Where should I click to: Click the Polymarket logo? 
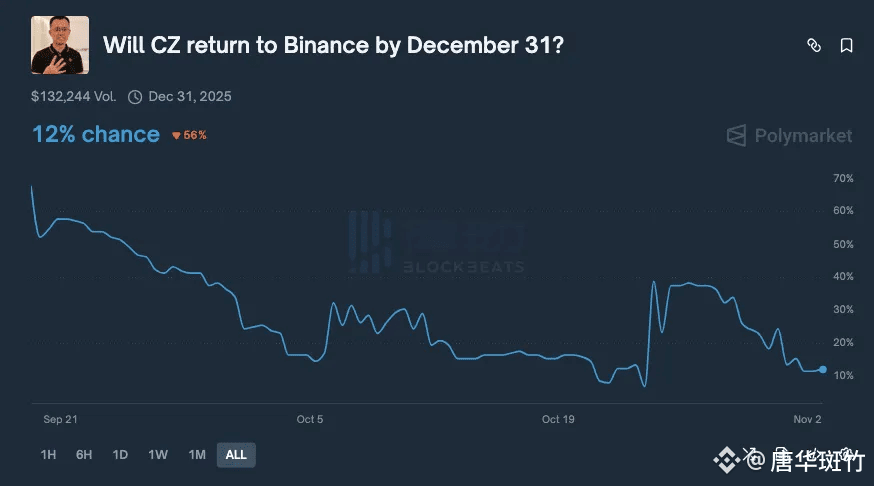click(x=789, y=135)
